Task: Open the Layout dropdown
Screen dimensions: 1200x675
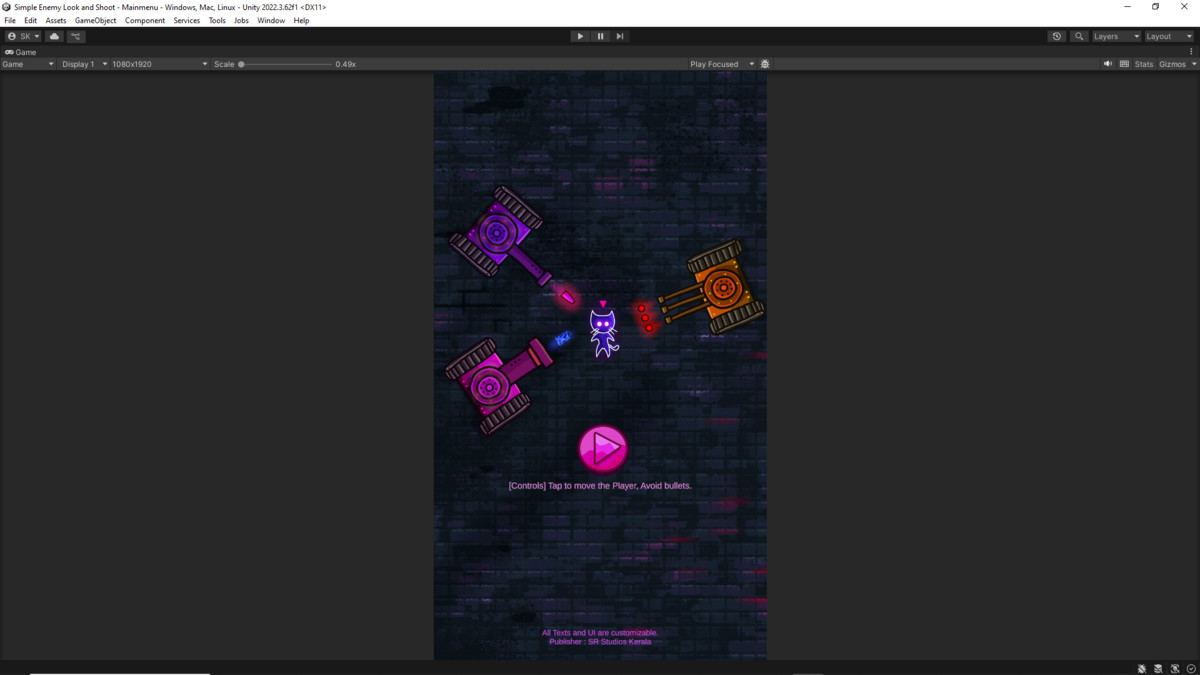Action: point(1165,36)
